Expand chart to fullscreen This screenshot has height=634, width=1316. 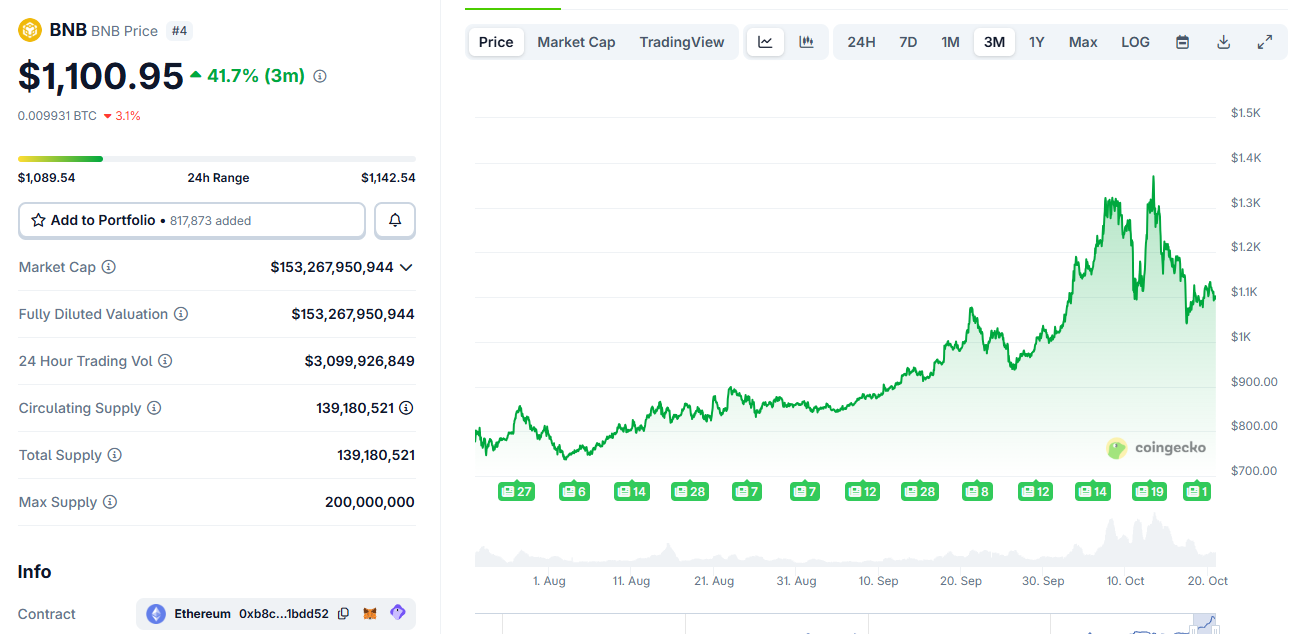point(1264,41)
